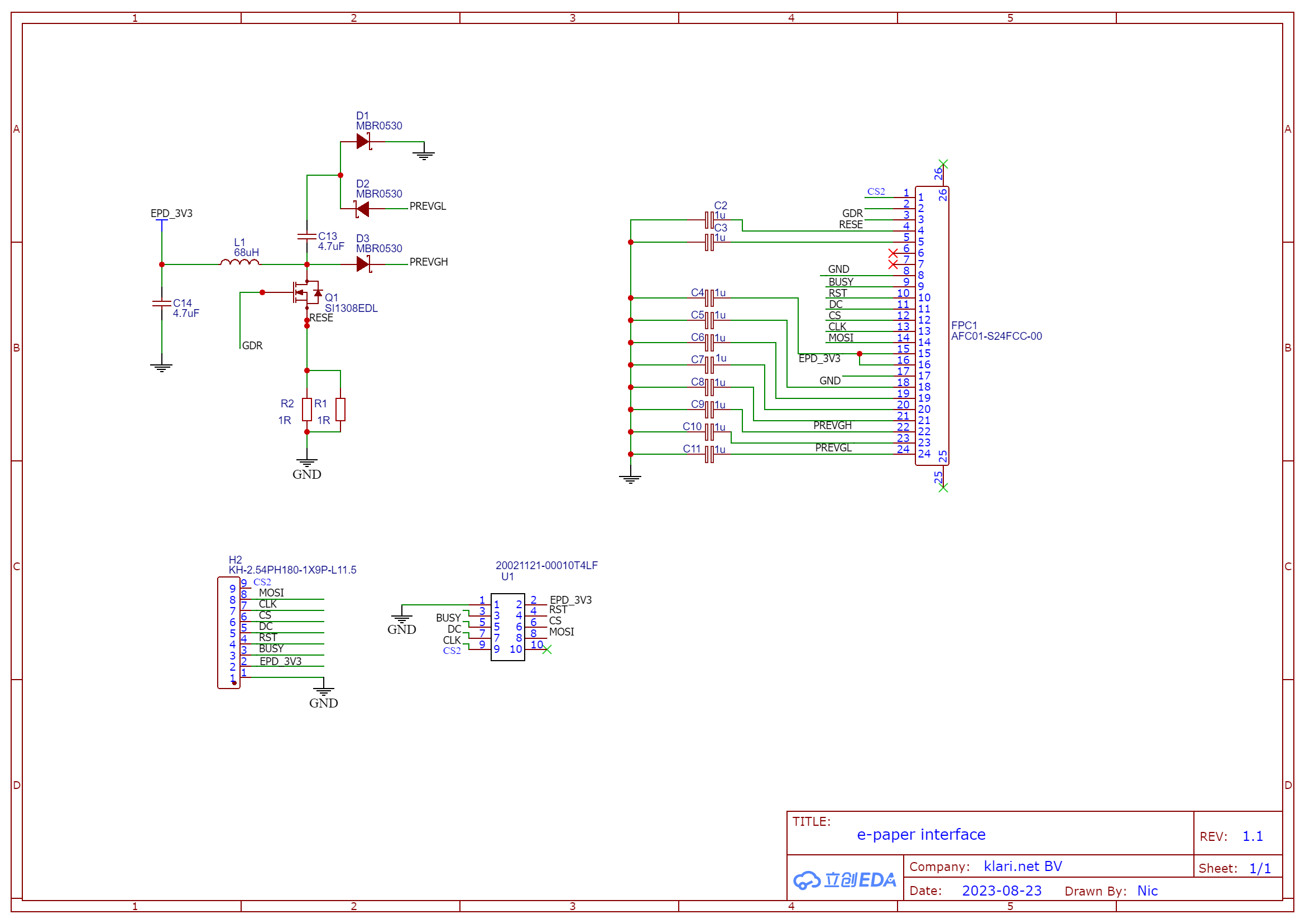Click the 4.7uF value of C13
The width and height of the screenshot is (1305, 924).
point(331,247)
